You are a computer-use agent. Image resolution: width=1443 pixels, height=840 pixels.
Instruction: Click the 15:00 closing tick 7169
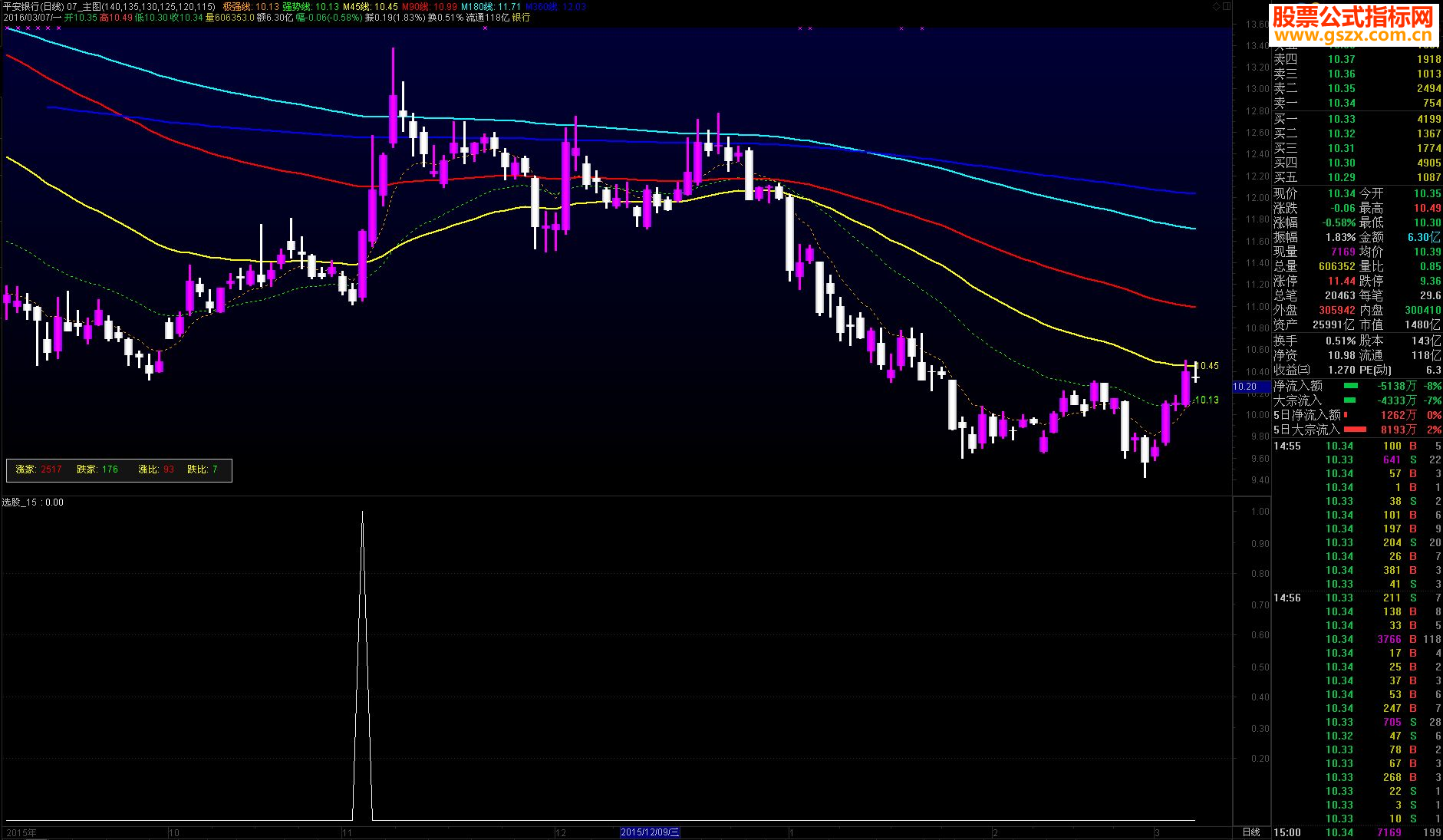pos(1357,832)
